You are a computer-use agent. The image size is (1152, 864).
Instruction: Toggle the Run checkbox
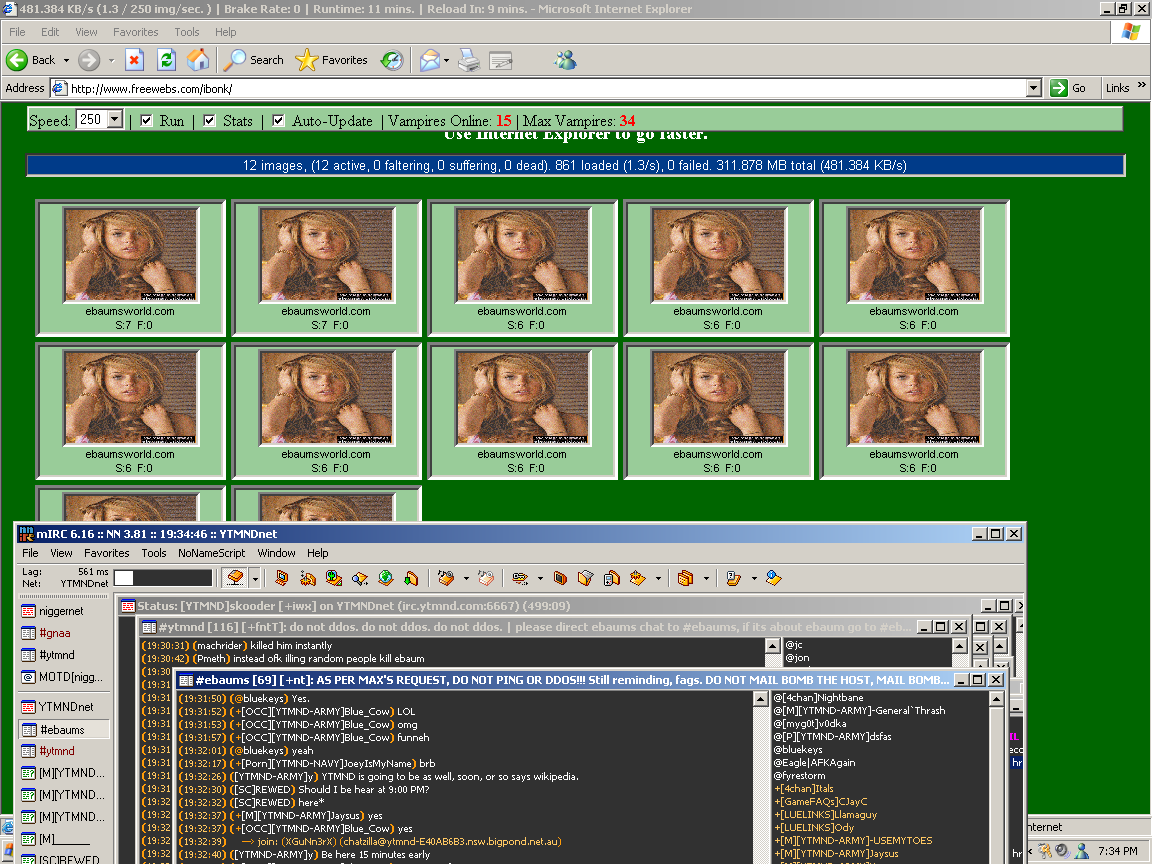pos(146,121)
